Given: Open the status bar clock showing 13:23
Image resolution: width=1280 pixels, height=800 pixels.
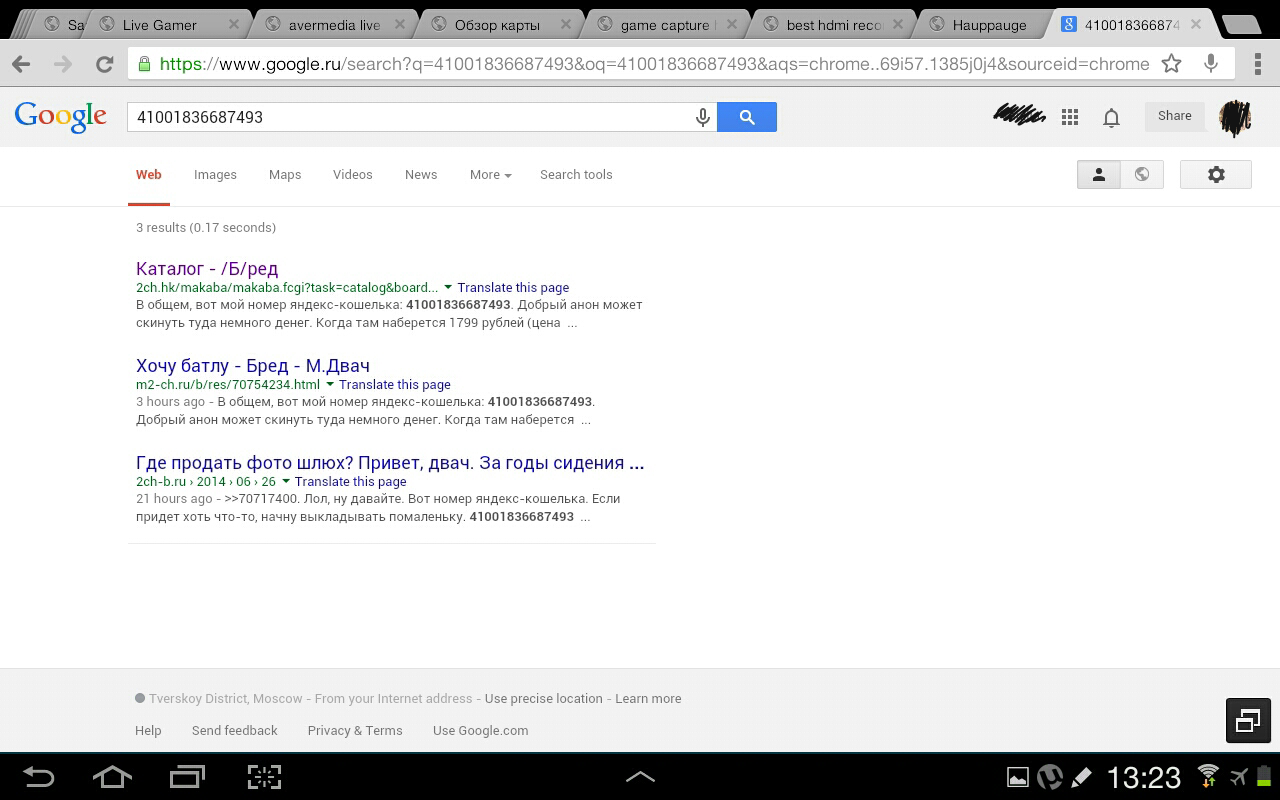Looking at the screenshot, I should pos(1144,777).
